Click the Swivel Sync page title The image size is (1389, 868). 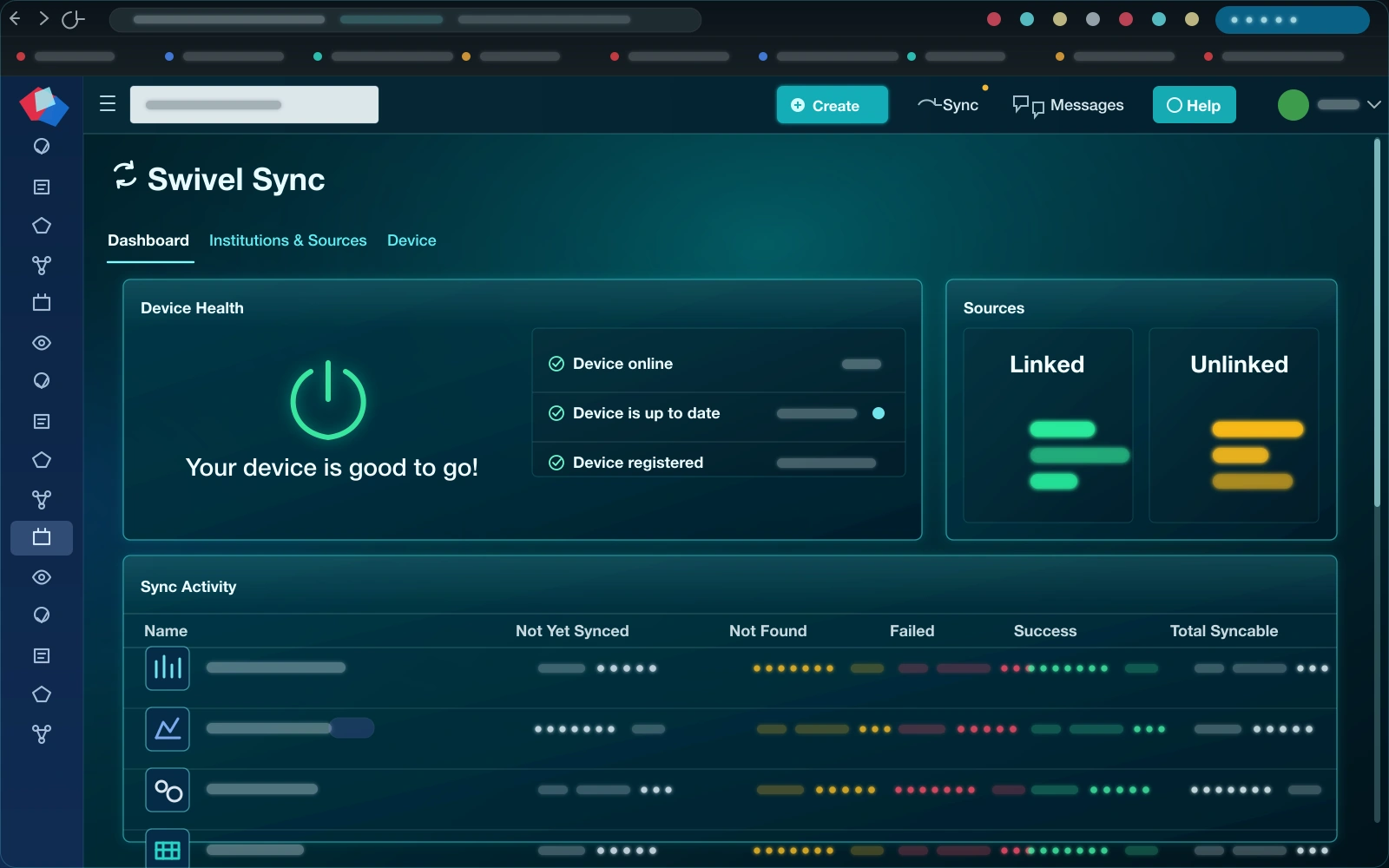[x=236, y=180]
